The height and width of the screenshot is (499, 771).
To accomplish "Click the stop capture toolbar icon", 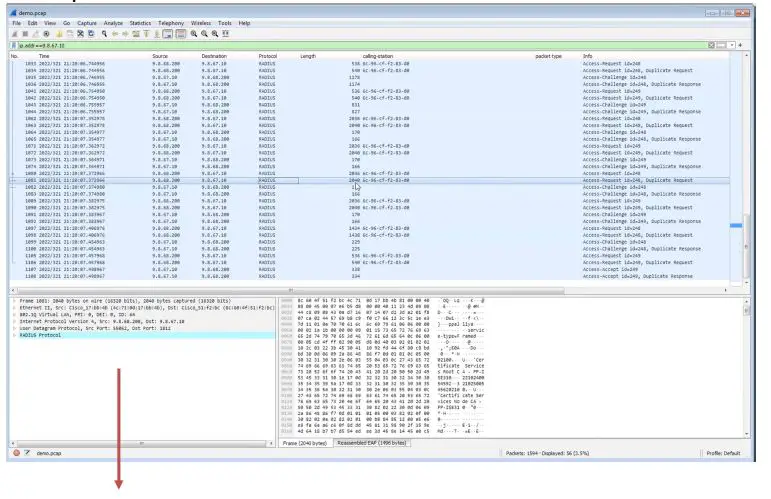I will pyautogui.click(x=25, y=34).
